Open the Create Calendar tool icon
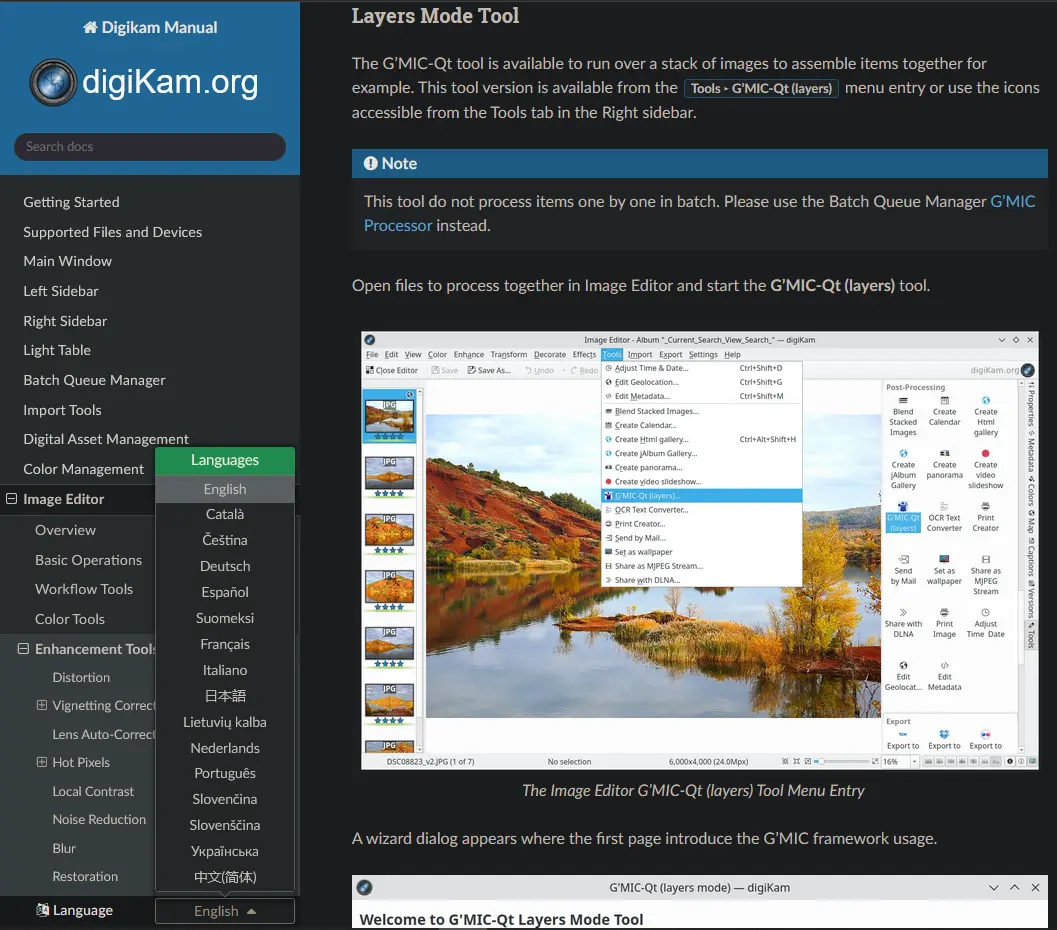The width and height of the screenshot is (1057, 930). tap(945, 401)
